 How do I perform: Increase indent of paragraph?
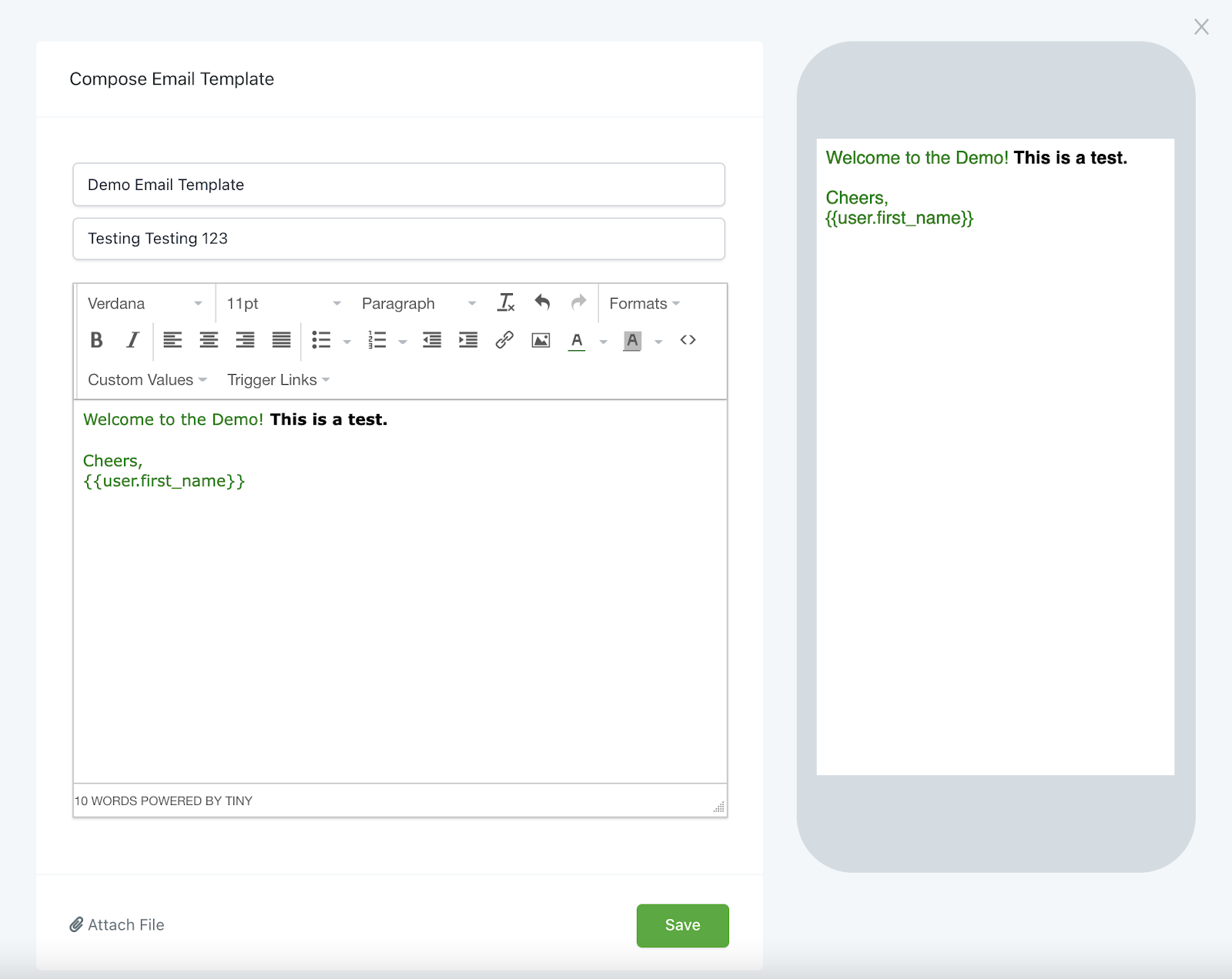(x=468, y=340)
